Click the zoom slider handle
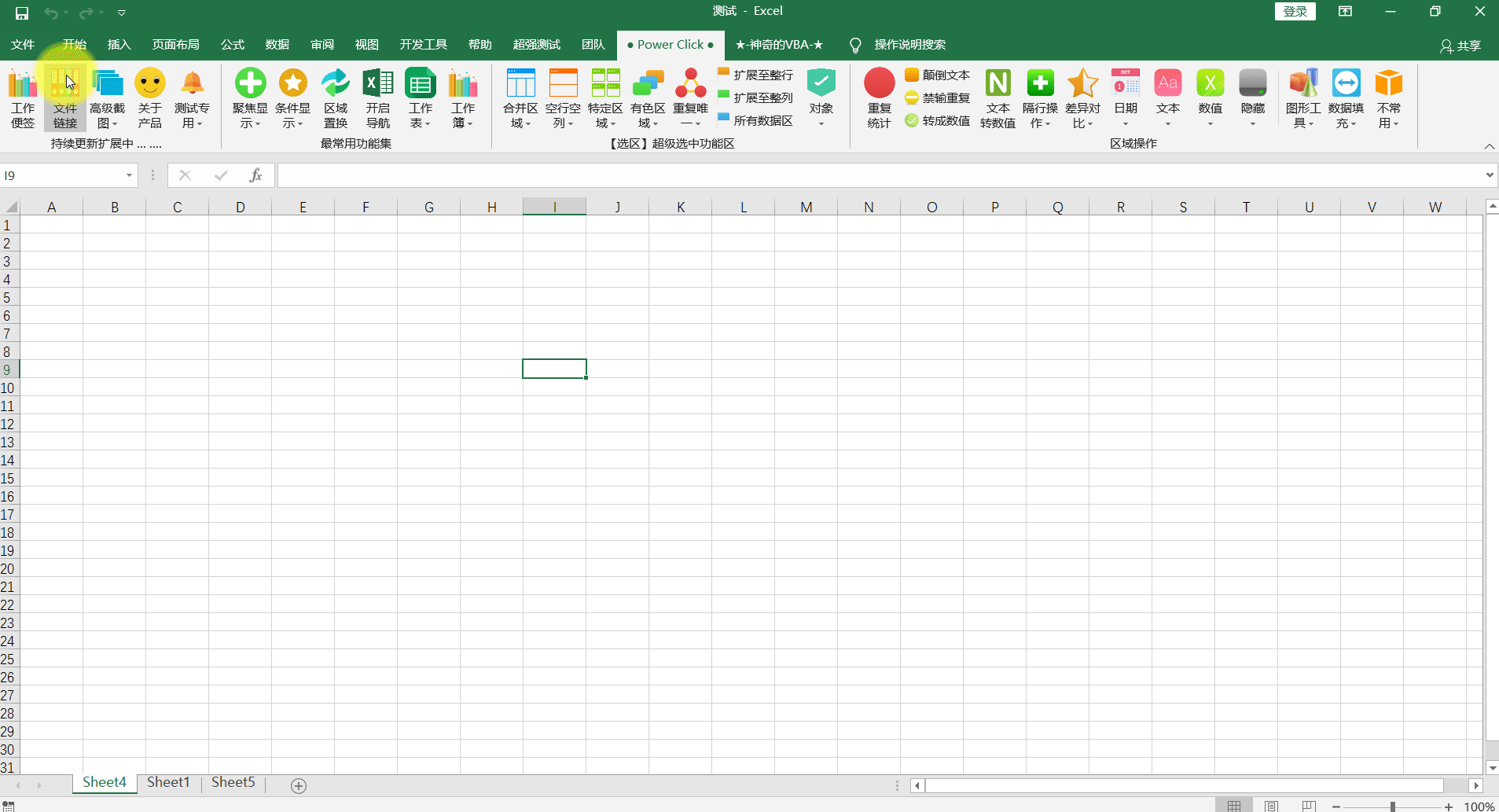Image resolution: width=1499 pixels, height=812 pixels. click(x=1392, y=806)
